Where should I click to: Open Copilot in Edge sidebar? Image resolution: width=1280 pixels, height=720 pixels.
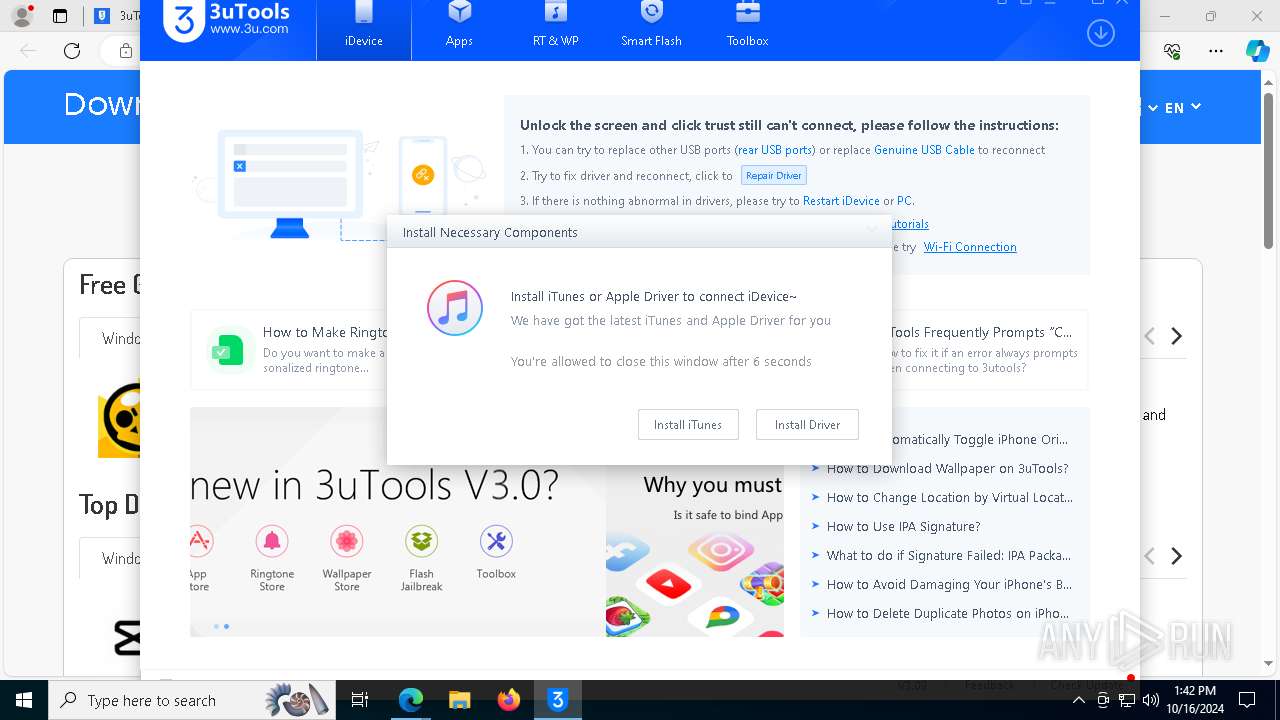coord(1257,51)
